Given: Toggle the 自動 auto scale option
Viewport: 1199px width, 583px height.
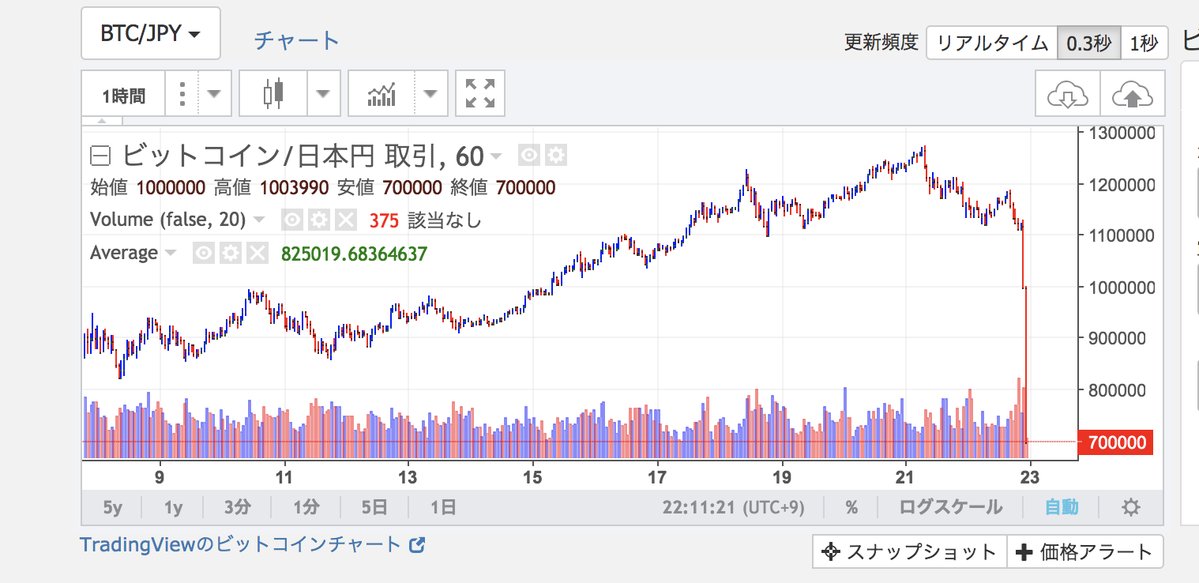Looking at the screenshot, I should (1061, 506).
